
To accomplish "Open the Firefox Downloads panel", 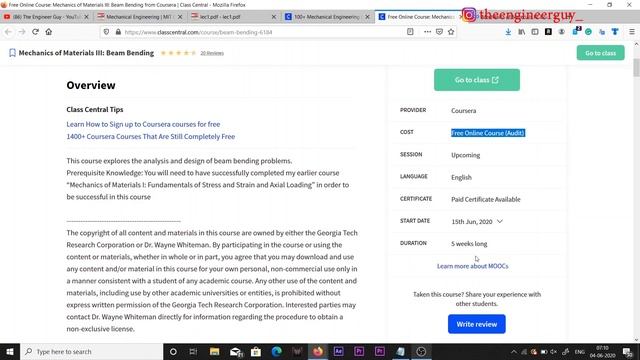I will pyautogui.click(x=508, y=32).
